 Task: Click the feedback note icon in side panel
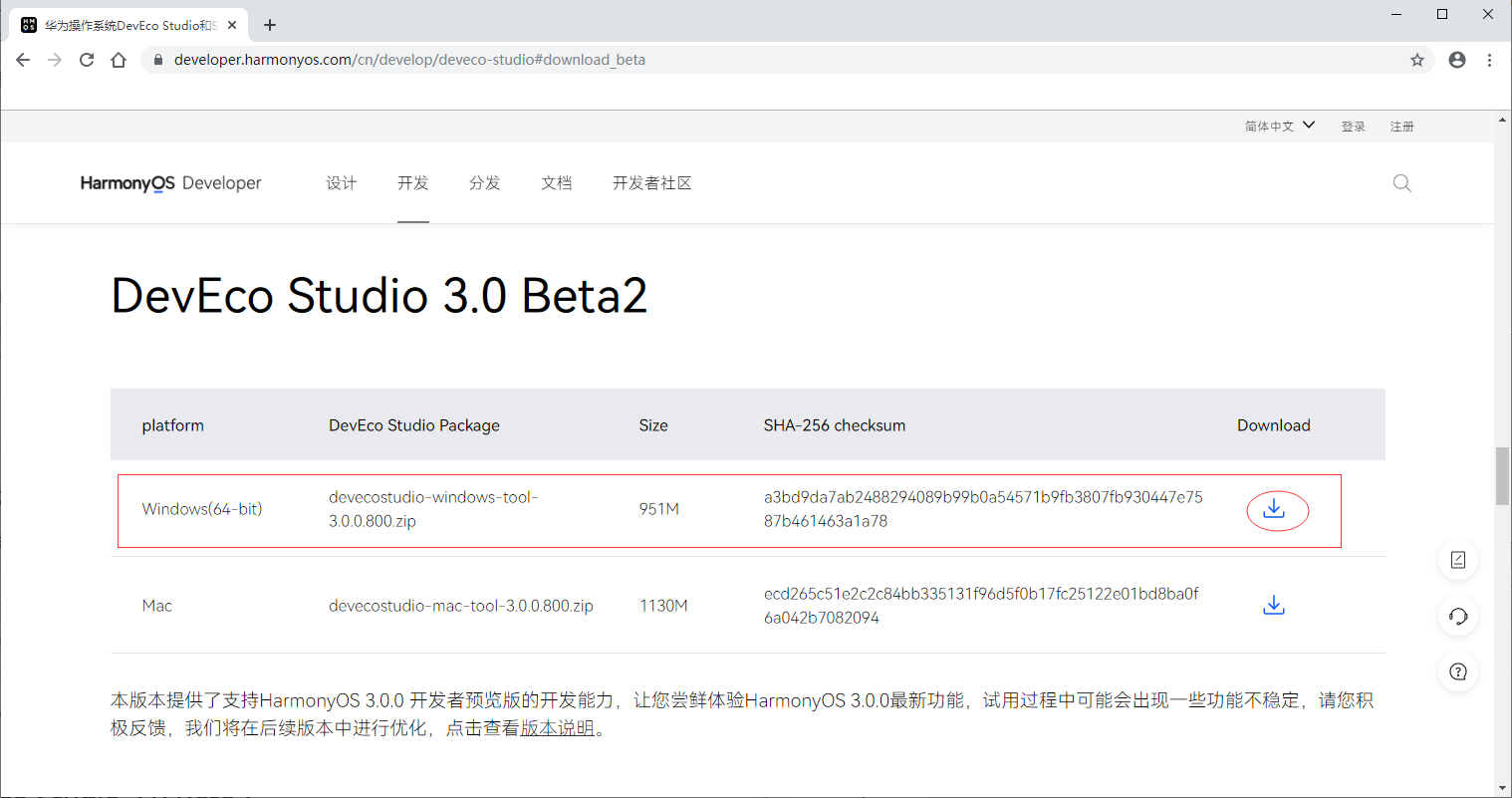(x=1458, y=560)
